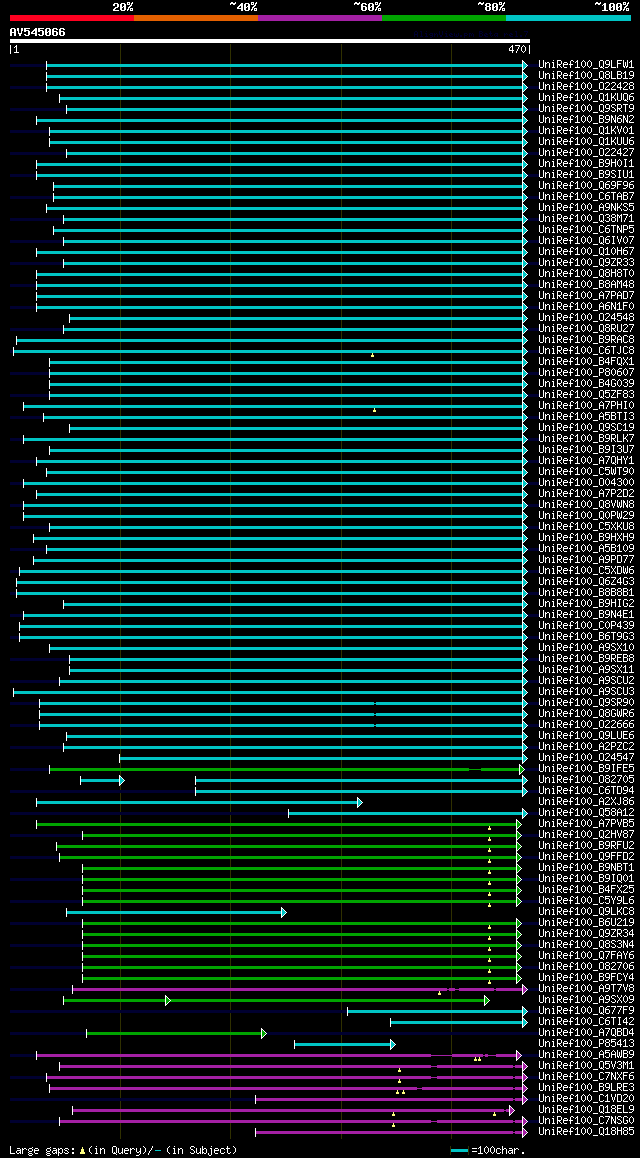Screen dimensions: 640x1158
Task: Click the cyan alignment bar for UniRef100_Q677F9
Action: 436,1010
